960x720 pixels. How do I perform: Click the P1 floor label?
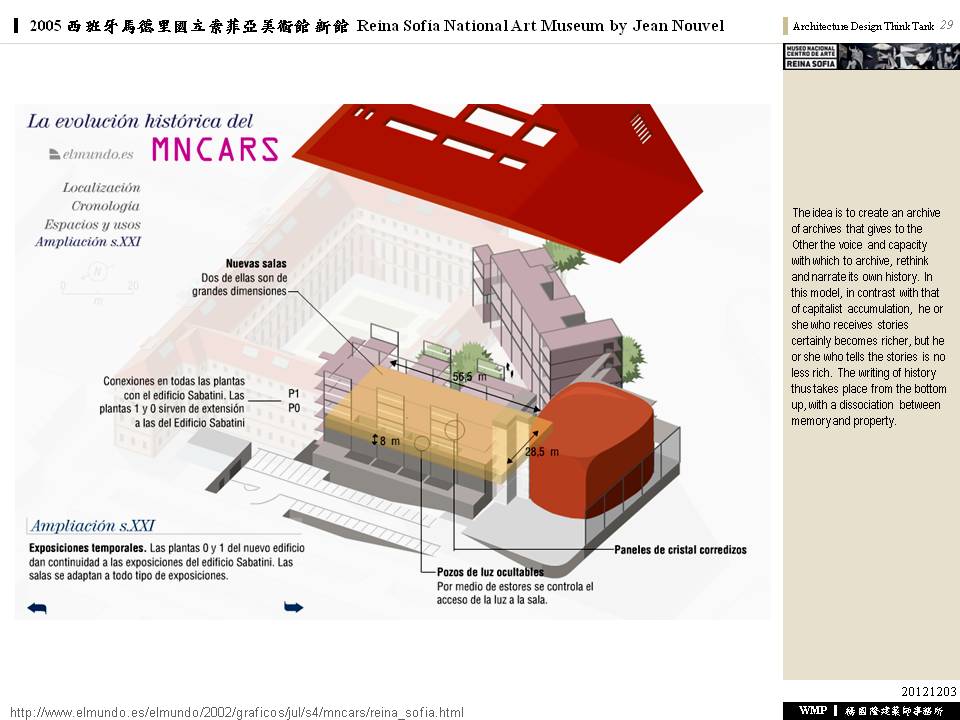(x=294, y=393)
